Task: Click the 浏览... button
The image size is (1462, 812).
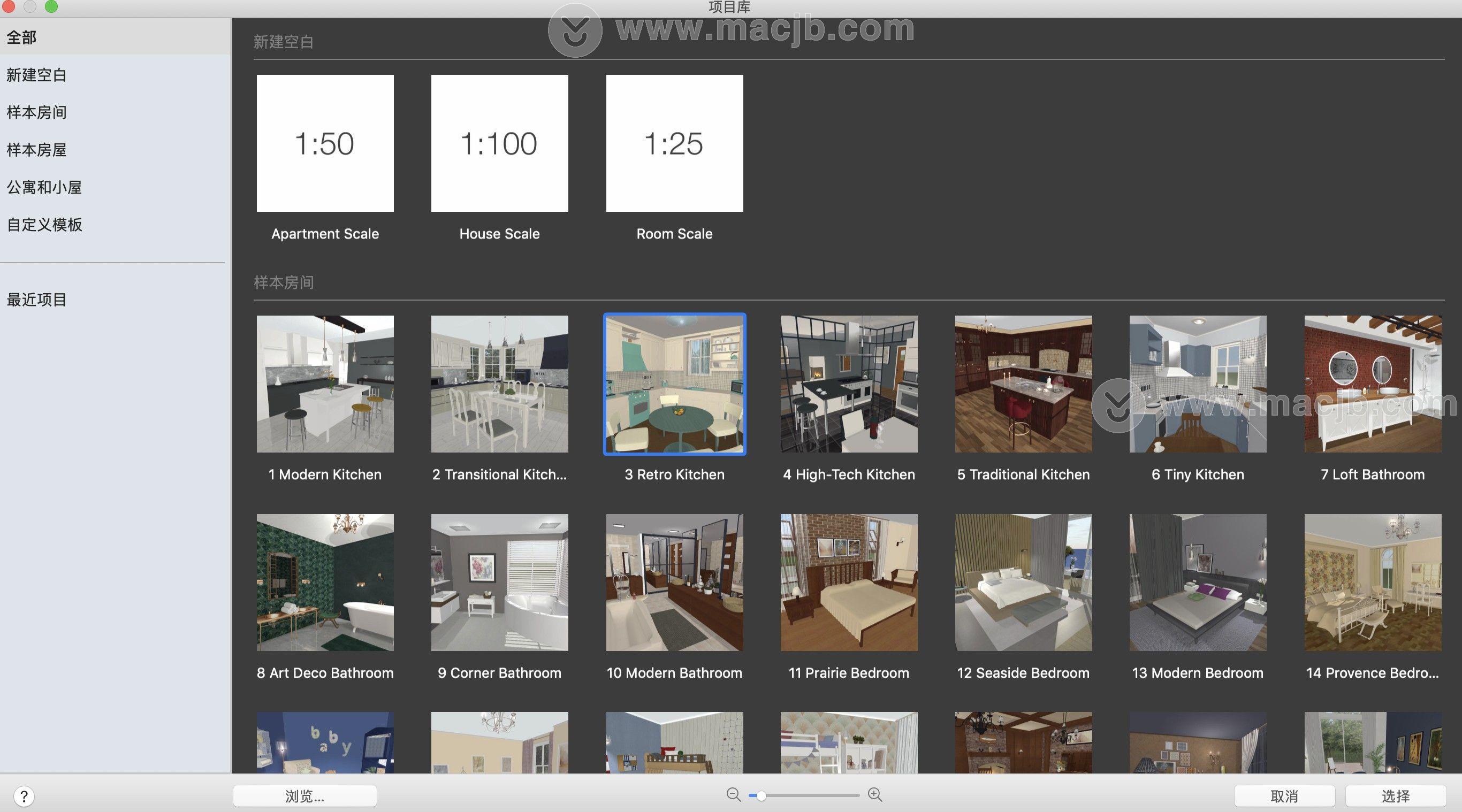Action: tap(305, 795)
